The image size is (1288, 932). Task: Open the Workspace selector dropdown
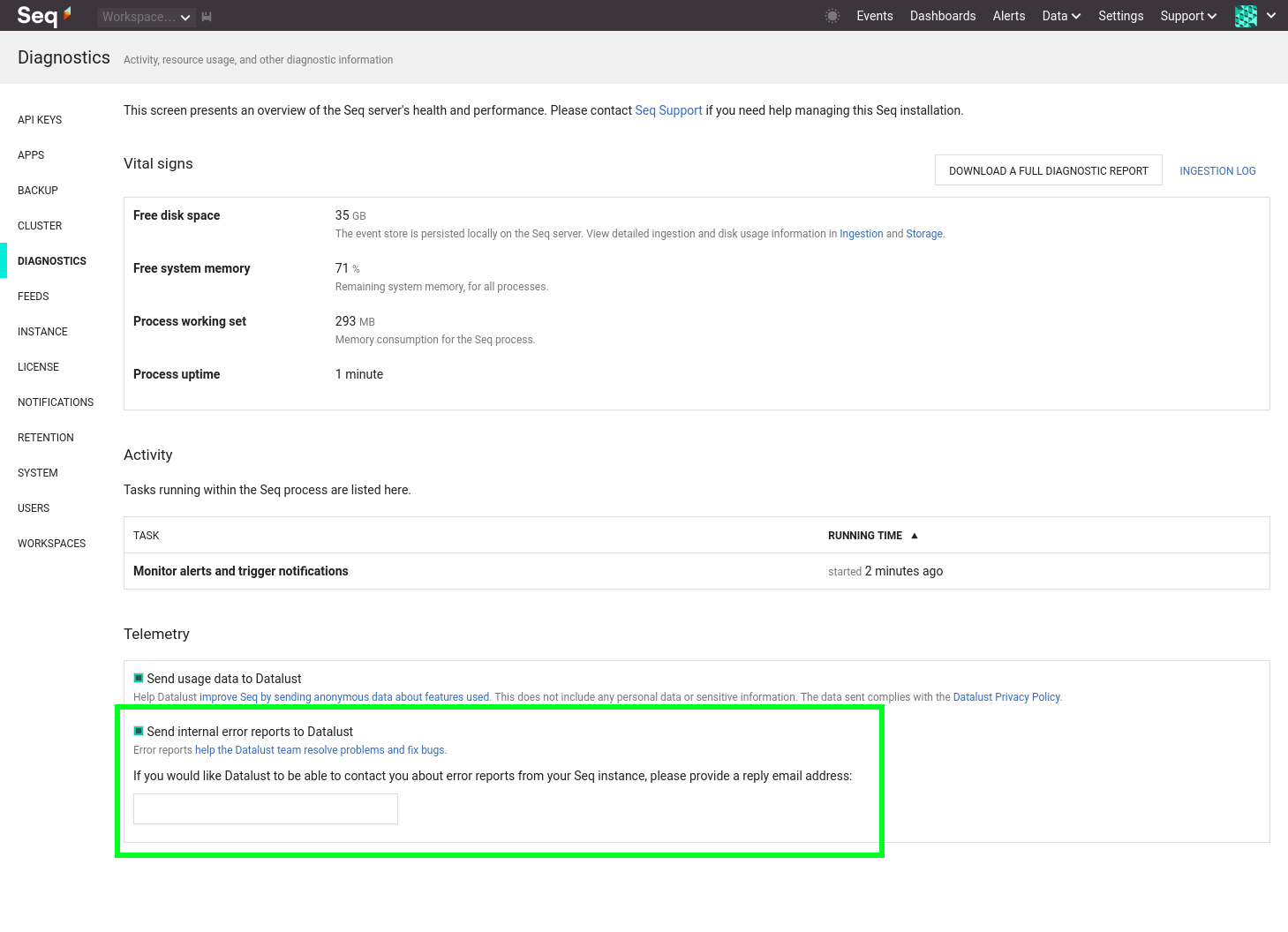click(146, 17)
